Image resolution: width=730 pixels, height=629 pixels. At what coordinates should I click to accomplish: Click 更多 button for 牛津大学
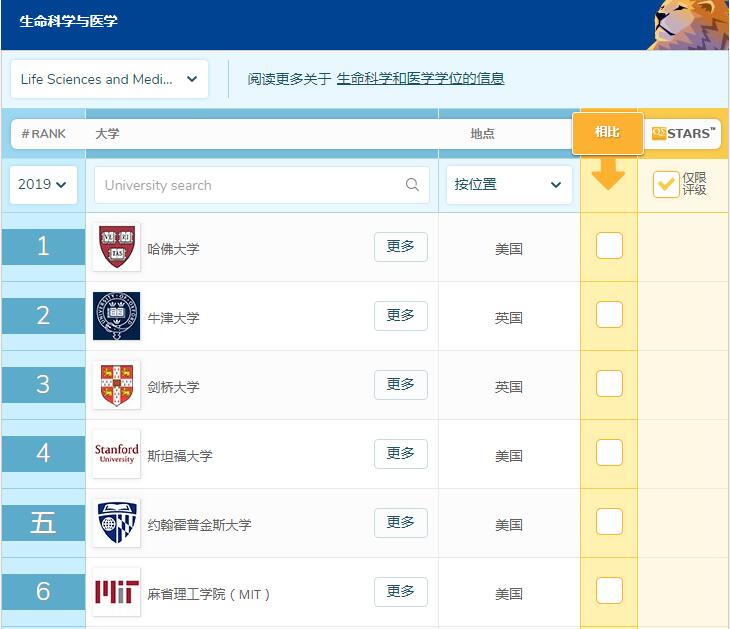click(400, 316)
